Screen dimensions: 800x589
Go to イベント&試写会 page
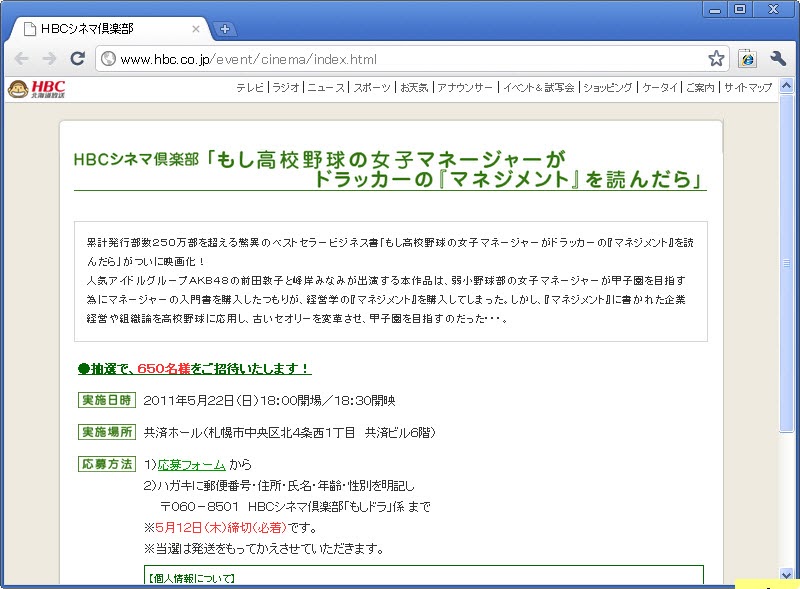coord(539,87)
